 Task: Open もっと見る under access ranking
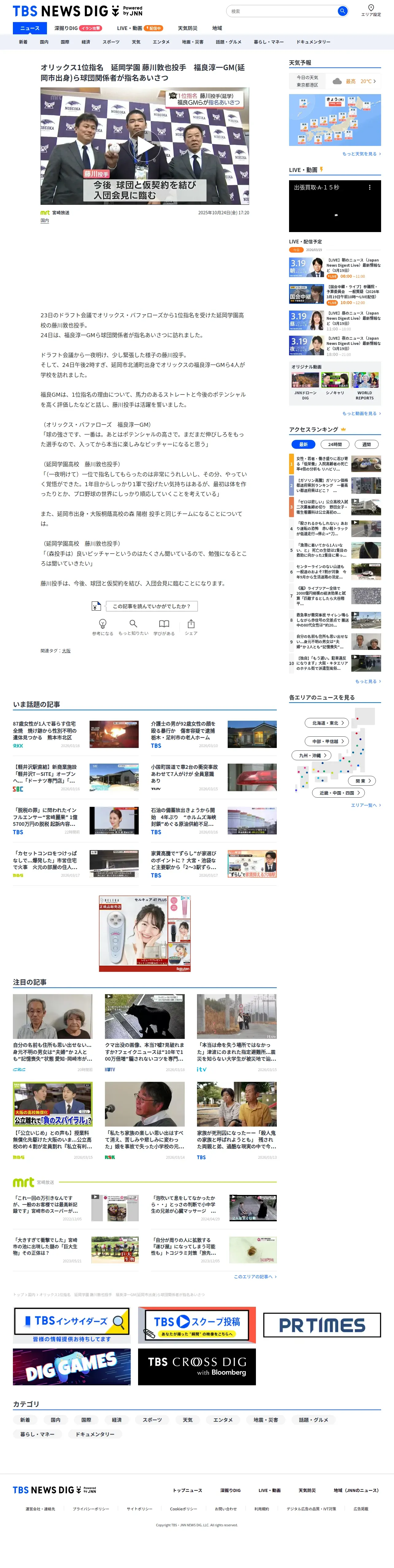(368, 682)
